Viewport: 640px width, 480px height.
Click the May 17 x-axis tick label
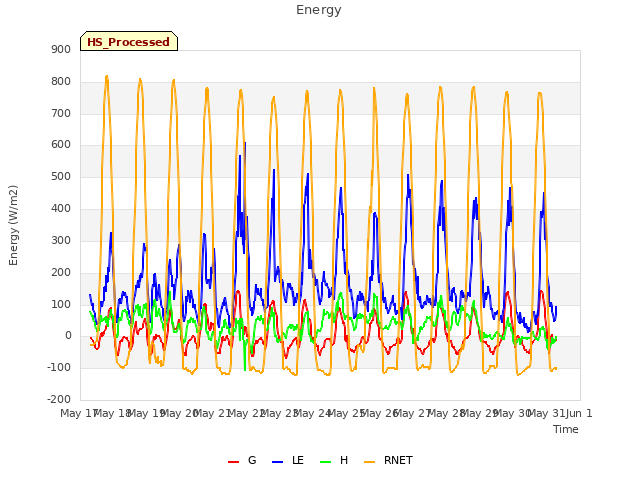point(78,413)
